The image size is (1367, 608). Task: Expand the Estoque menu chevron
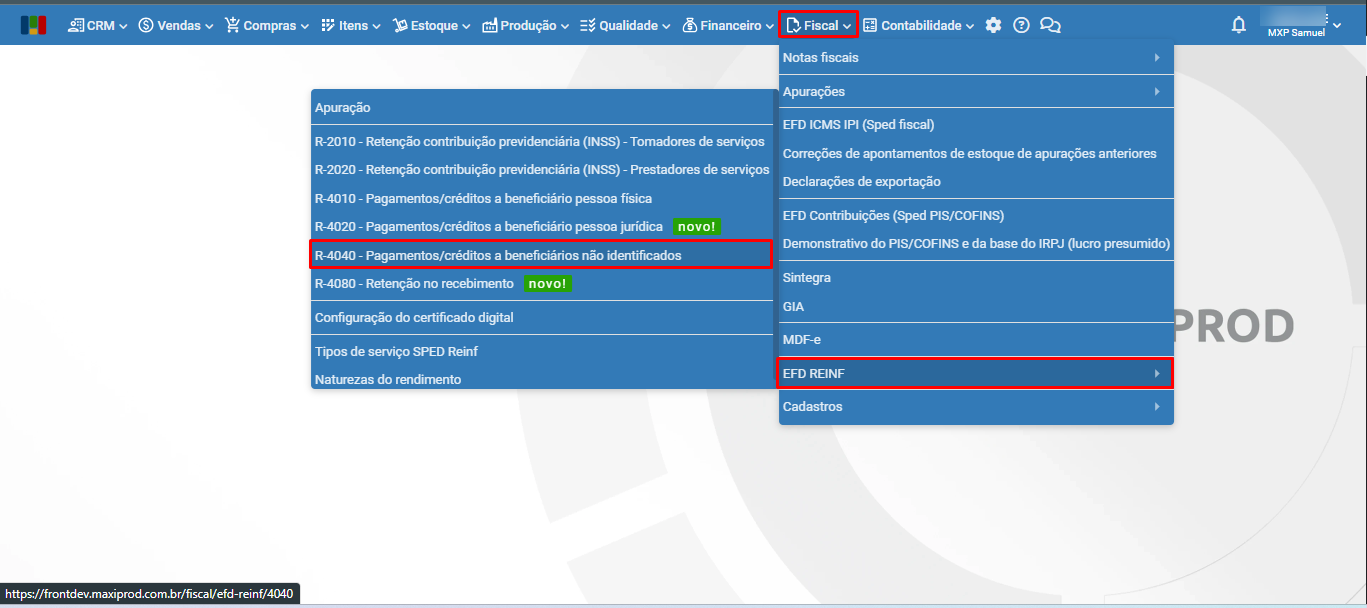467,26
